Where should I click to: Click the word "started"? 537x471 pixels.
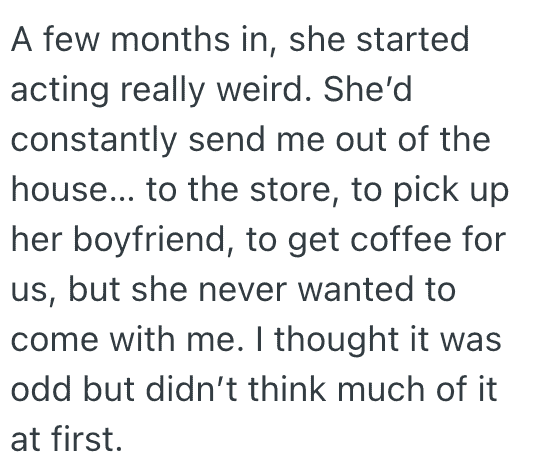coord(412,39)
